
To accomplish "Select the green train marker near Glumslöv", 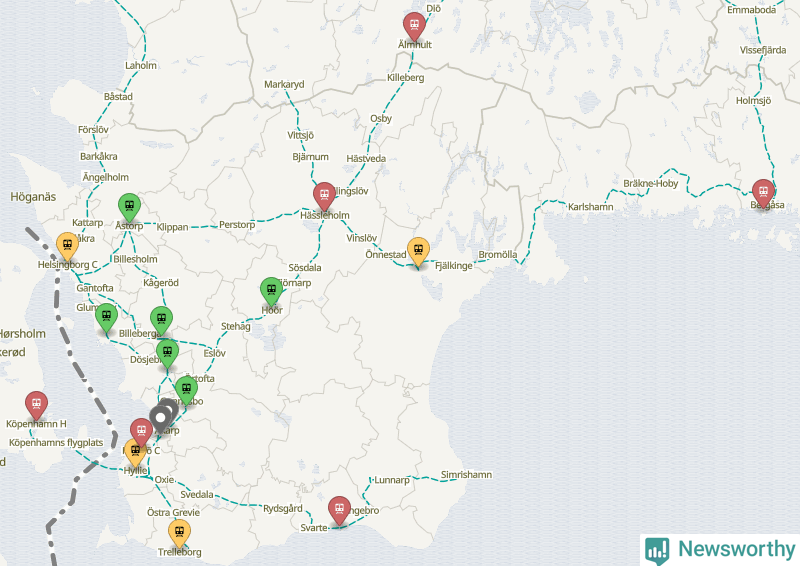I will pyautogui.click(x=106, y=317).
